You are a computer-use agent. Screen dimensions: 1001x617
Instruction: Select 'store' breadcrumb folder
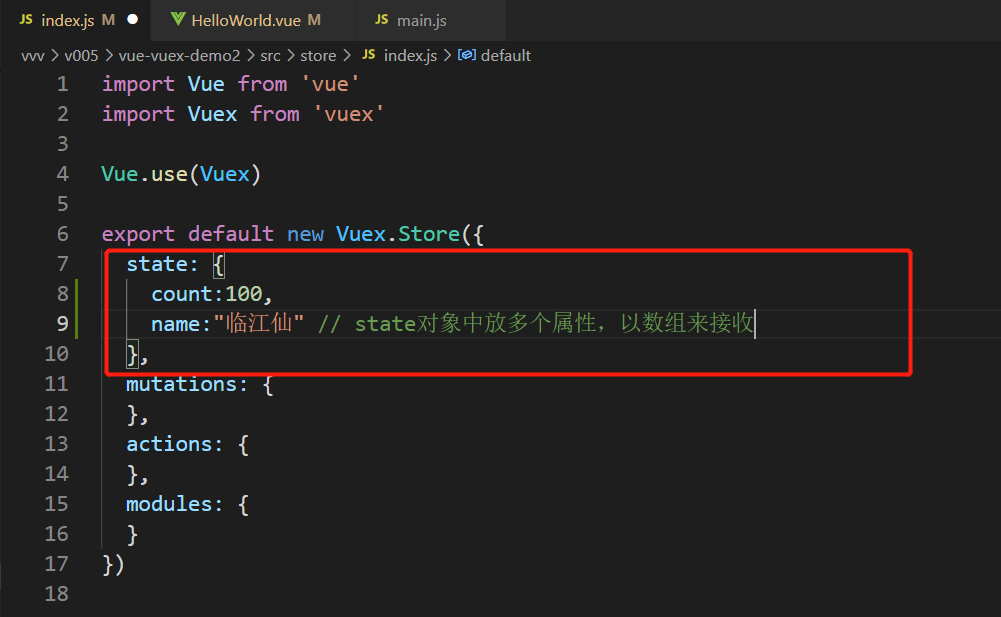(x=318, y=56)
